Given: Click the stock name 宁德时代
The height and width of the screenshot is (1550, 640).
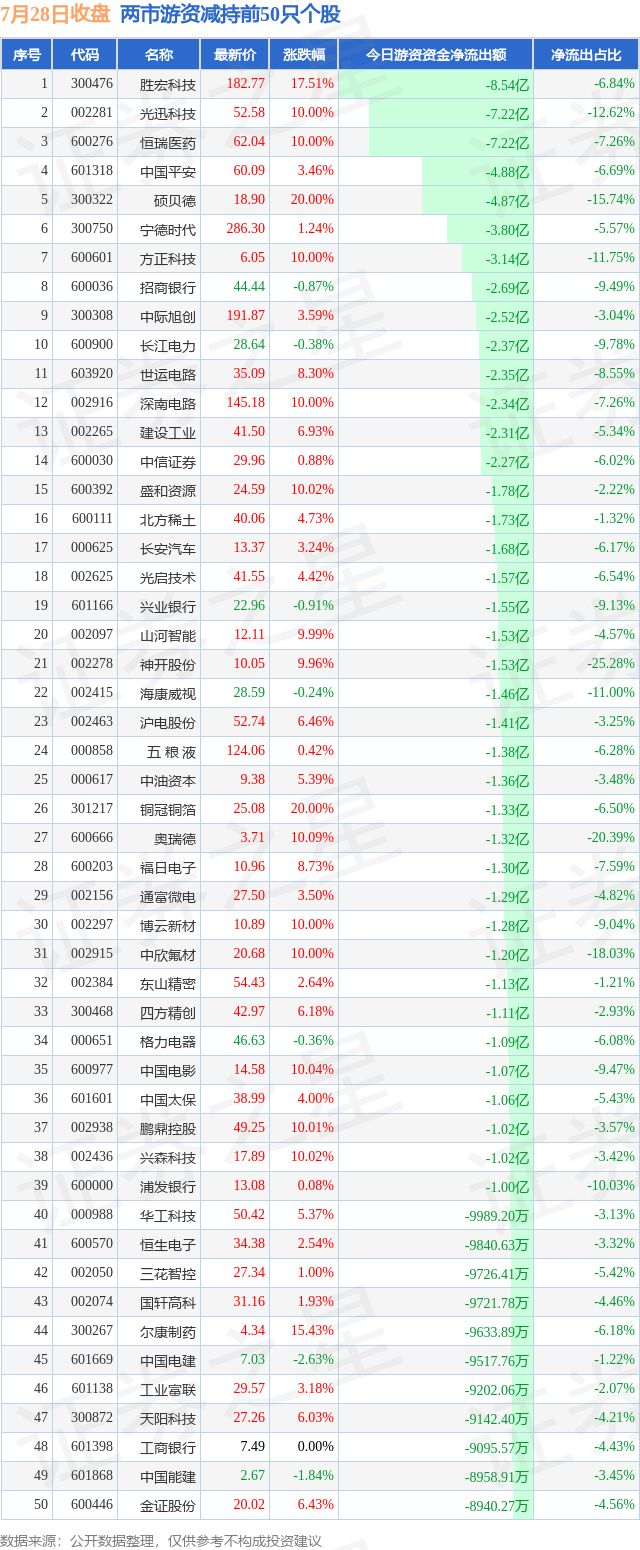Looking at the screenshot, I should tap(168, 229).
